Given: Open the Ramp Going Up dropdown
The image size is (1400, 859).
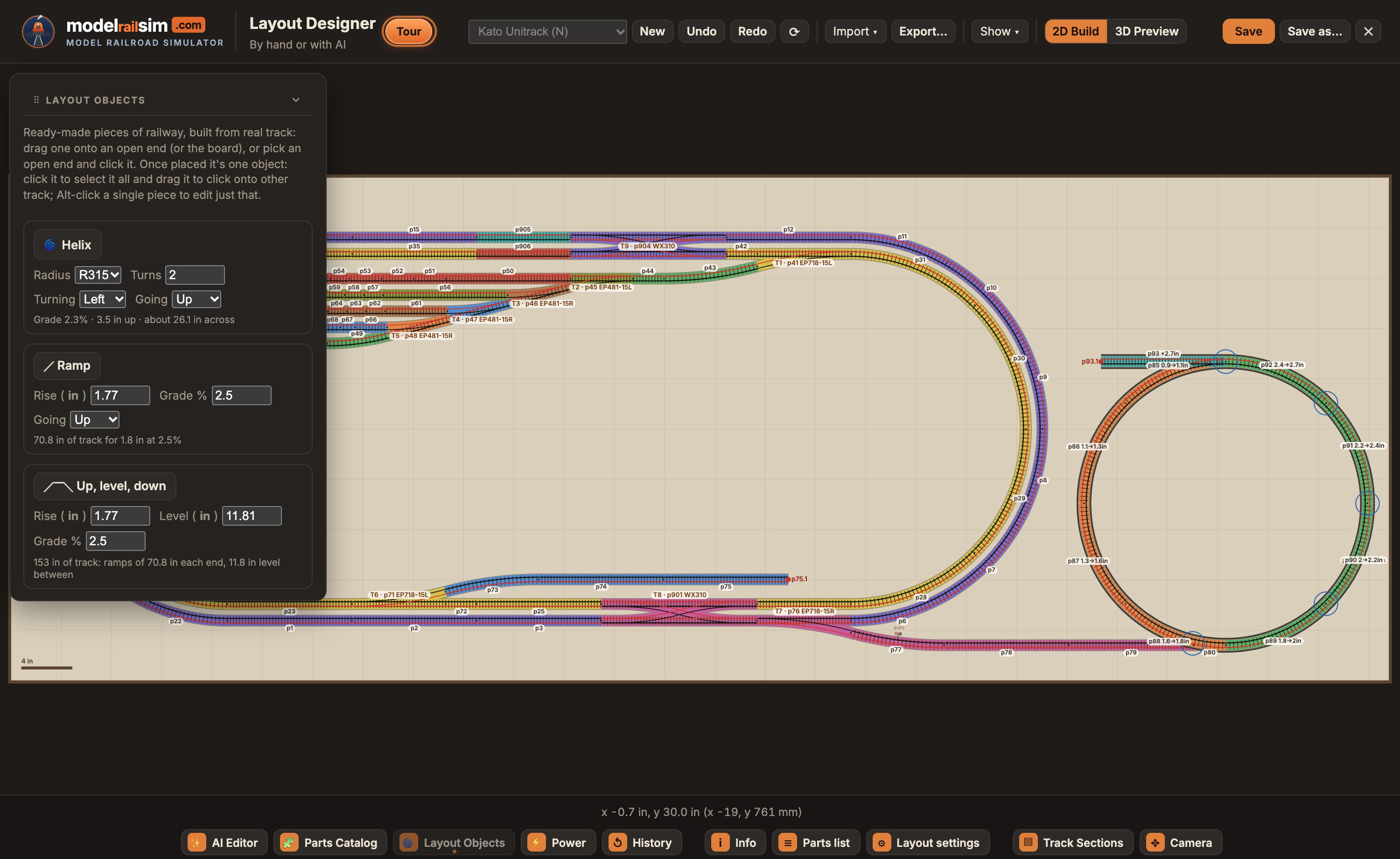Looking at the screenshot, I should click(94, 420).
